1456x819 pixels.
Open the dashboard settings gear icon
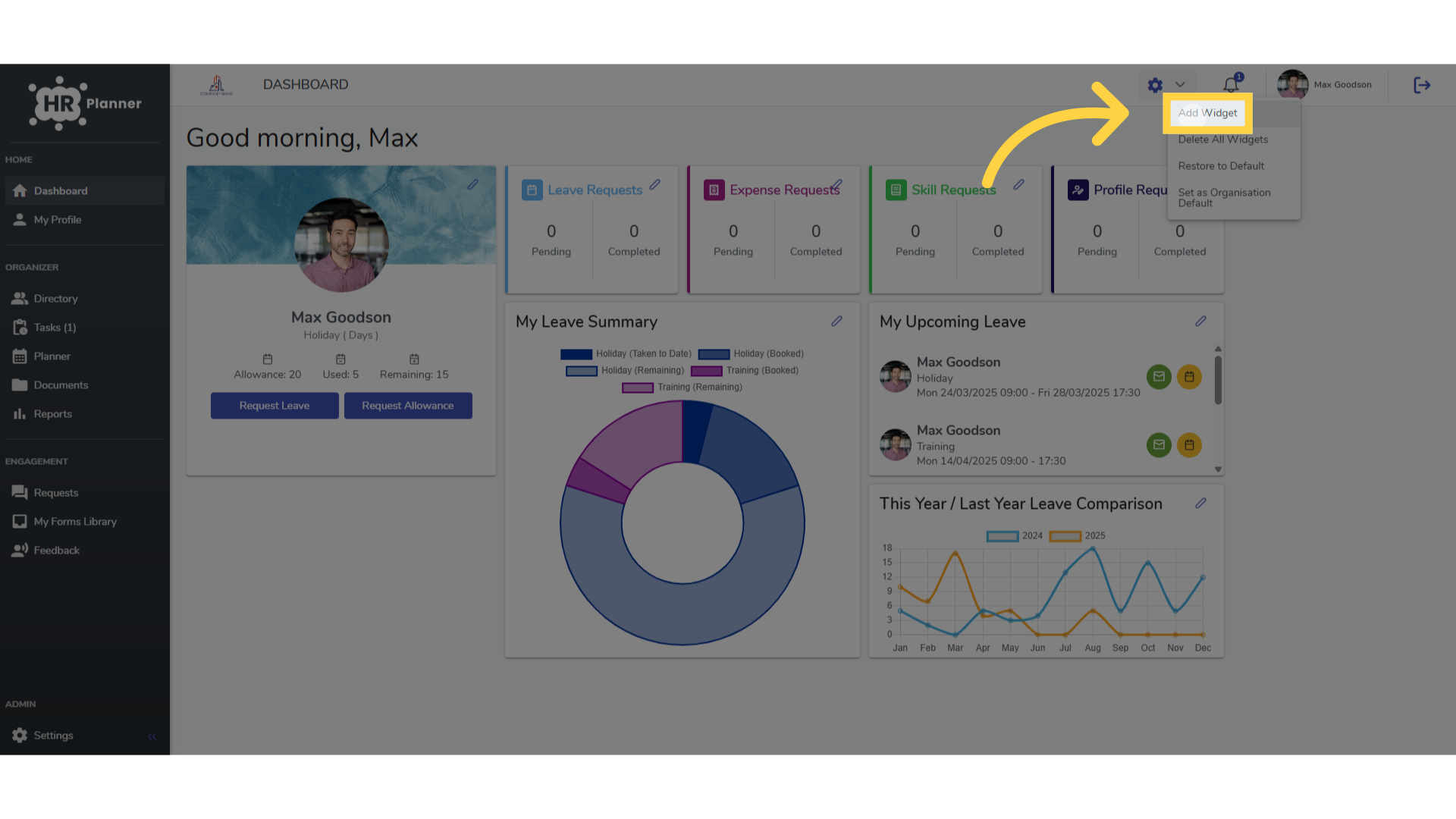coord(1155,85)
